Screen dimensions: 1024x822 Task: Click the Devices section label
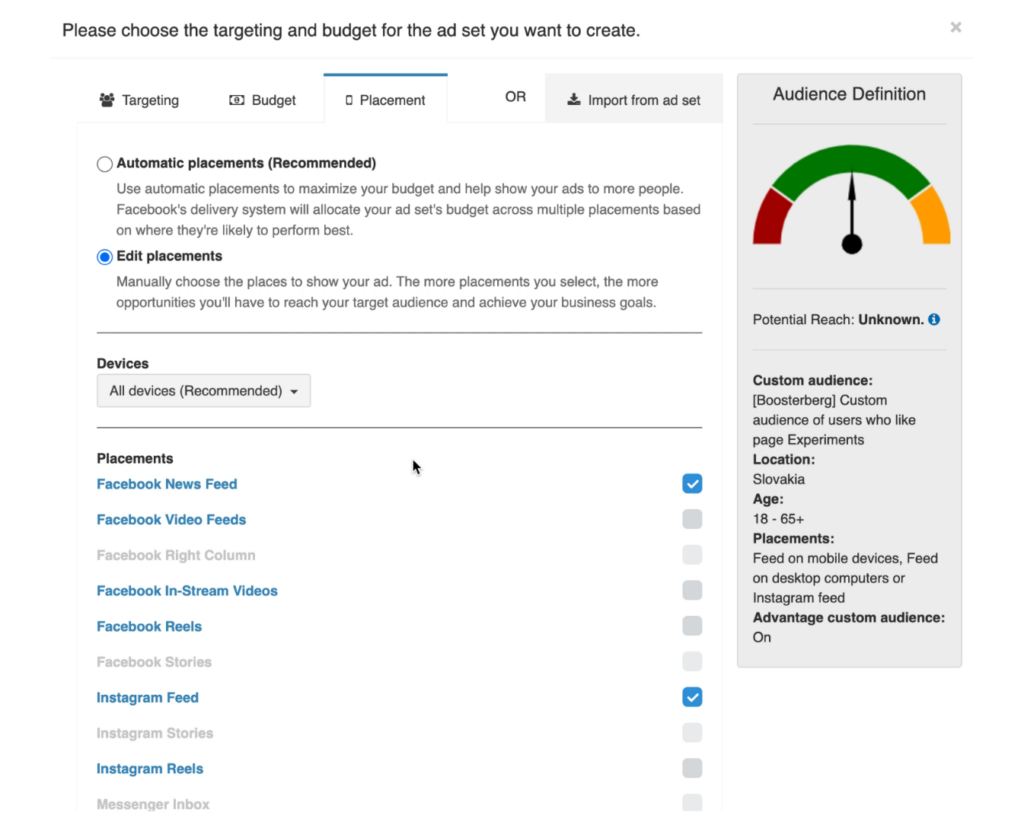coord(123,364)
